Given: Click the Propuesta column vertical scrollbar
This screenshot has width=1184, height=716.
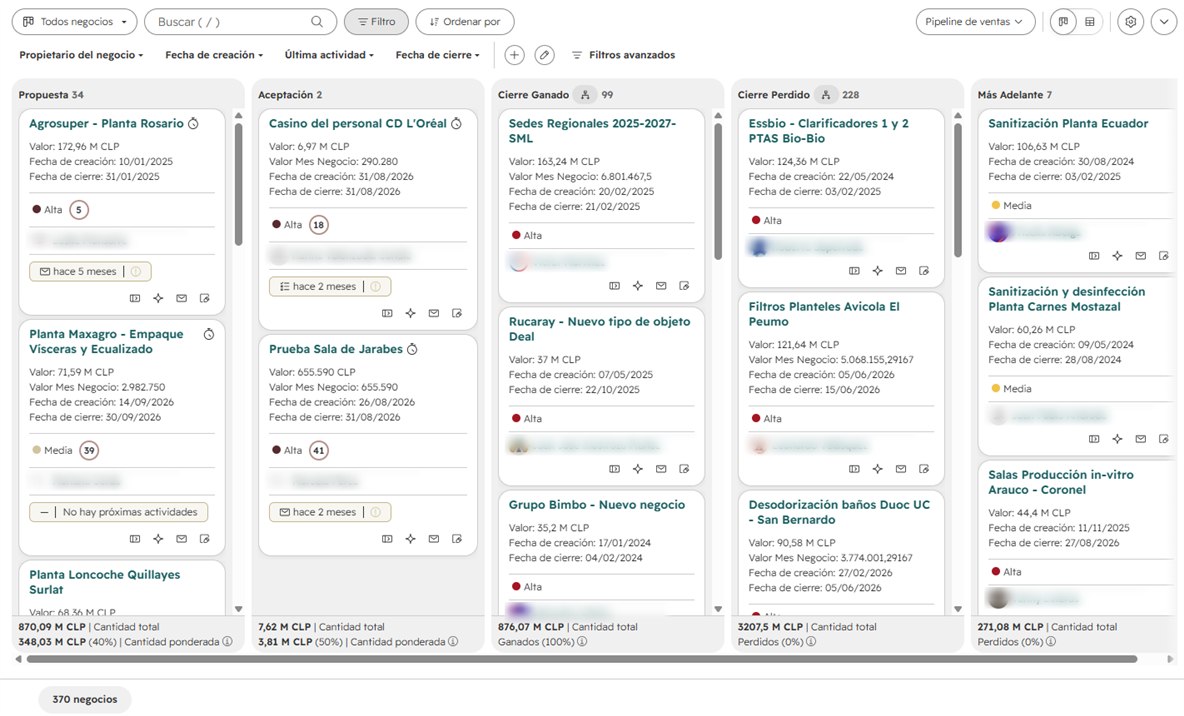Looking at the screenshot, I should point(239,185).
